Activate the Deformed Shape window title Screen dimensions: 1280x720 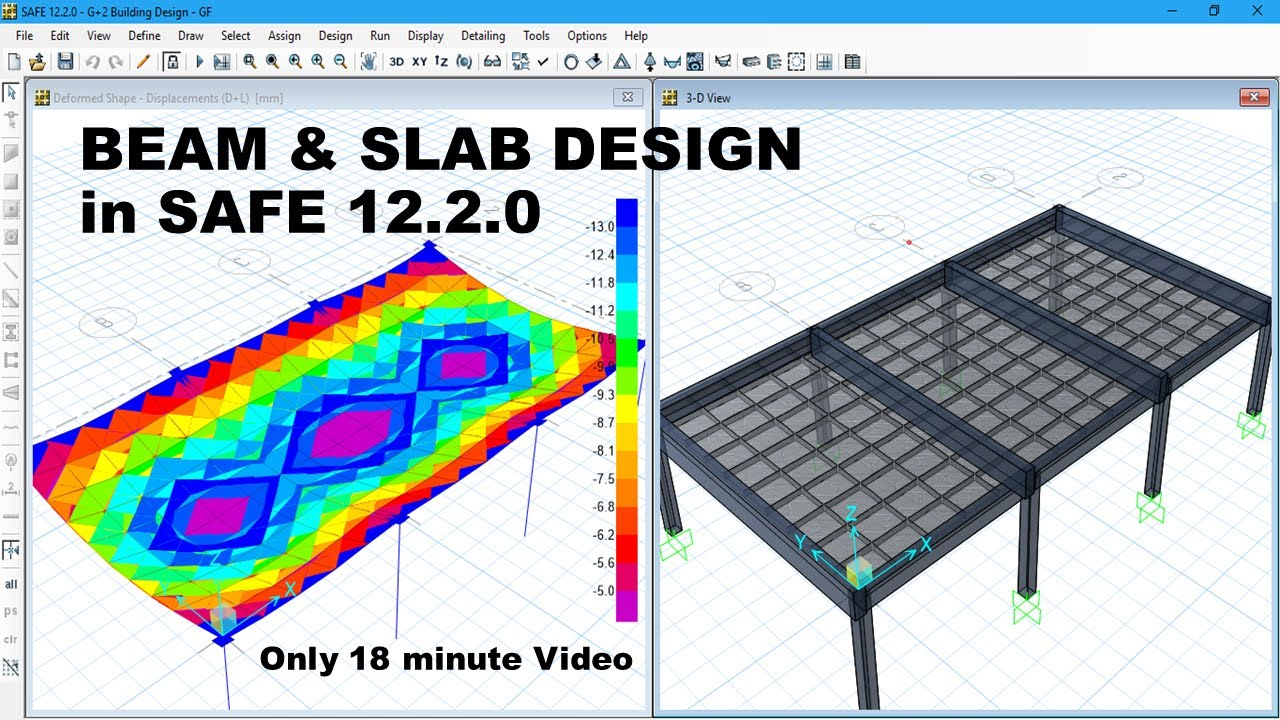pos(168,98)
